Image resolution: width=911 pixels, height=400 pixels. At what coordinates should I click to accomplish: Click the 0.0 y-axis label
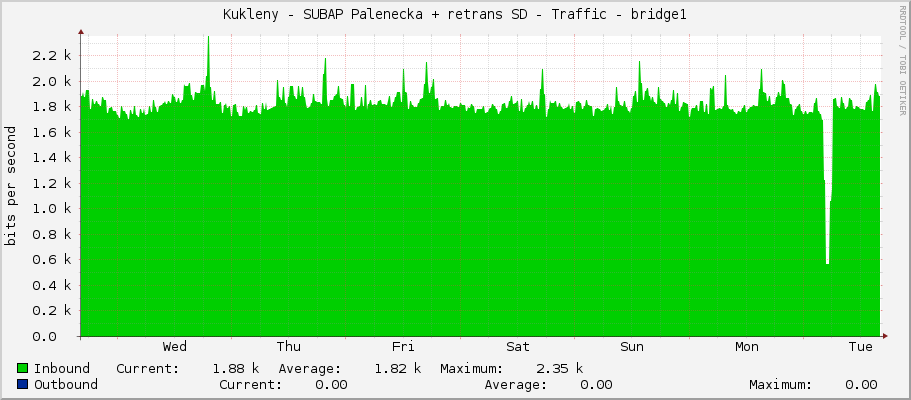point(45,337)
